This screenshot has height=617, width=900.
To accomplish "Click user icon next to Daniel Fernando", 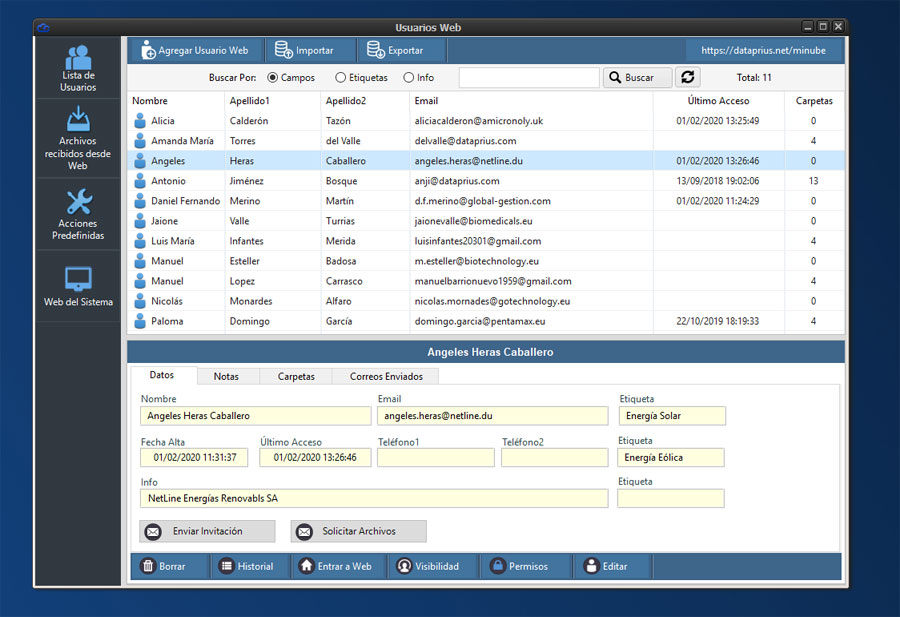I will point(139,201).
